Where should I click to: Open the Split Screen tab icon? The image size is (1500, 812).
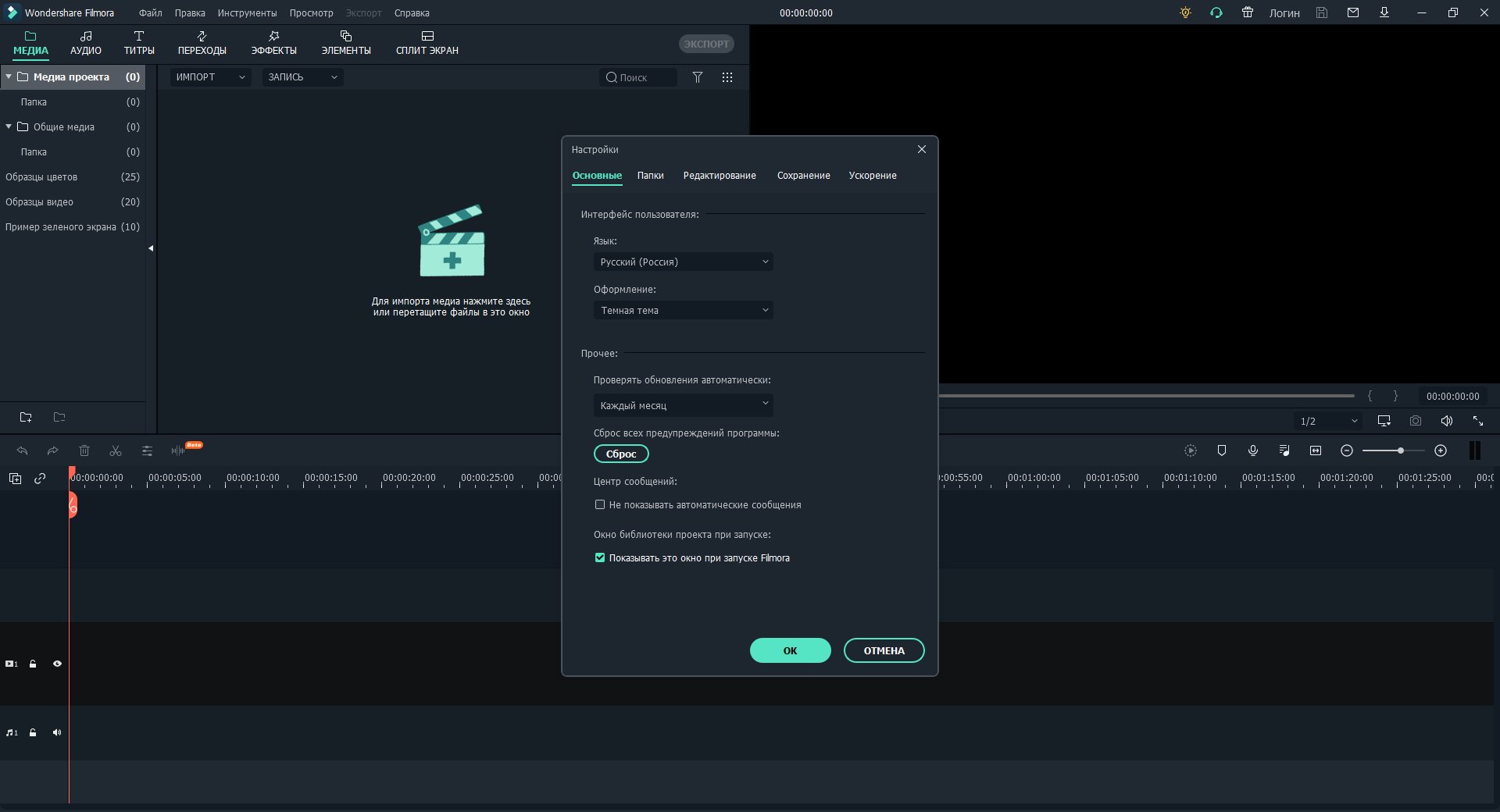click(427, 36)
